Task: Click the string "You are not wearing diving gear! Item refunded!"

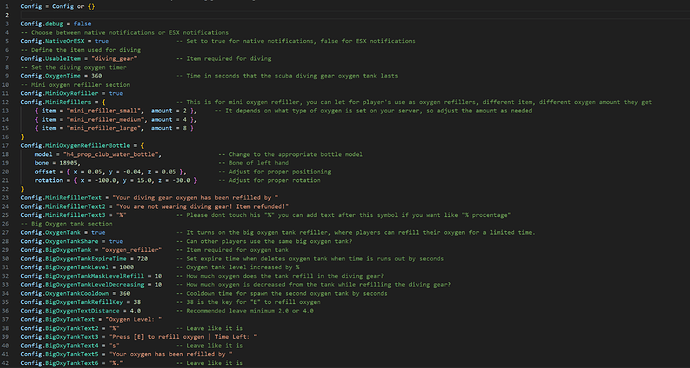Action: 202,206
